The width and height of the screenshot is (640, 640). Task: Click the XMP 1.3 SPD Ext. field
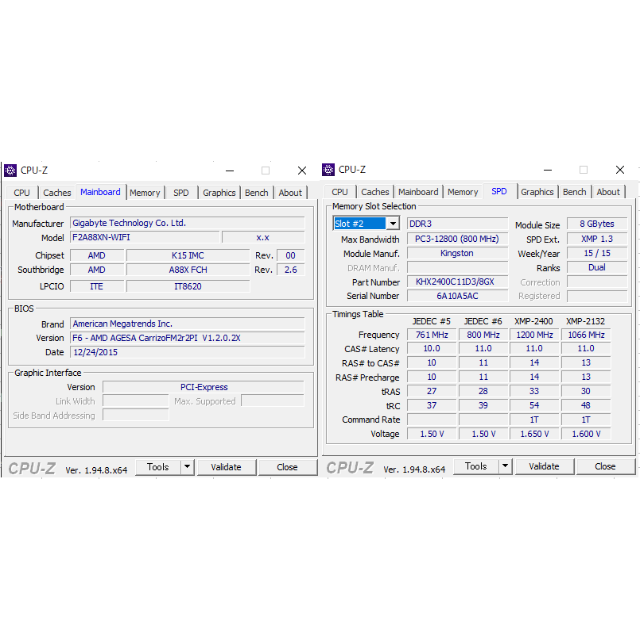pyautogui.click(x=597, y=239)
